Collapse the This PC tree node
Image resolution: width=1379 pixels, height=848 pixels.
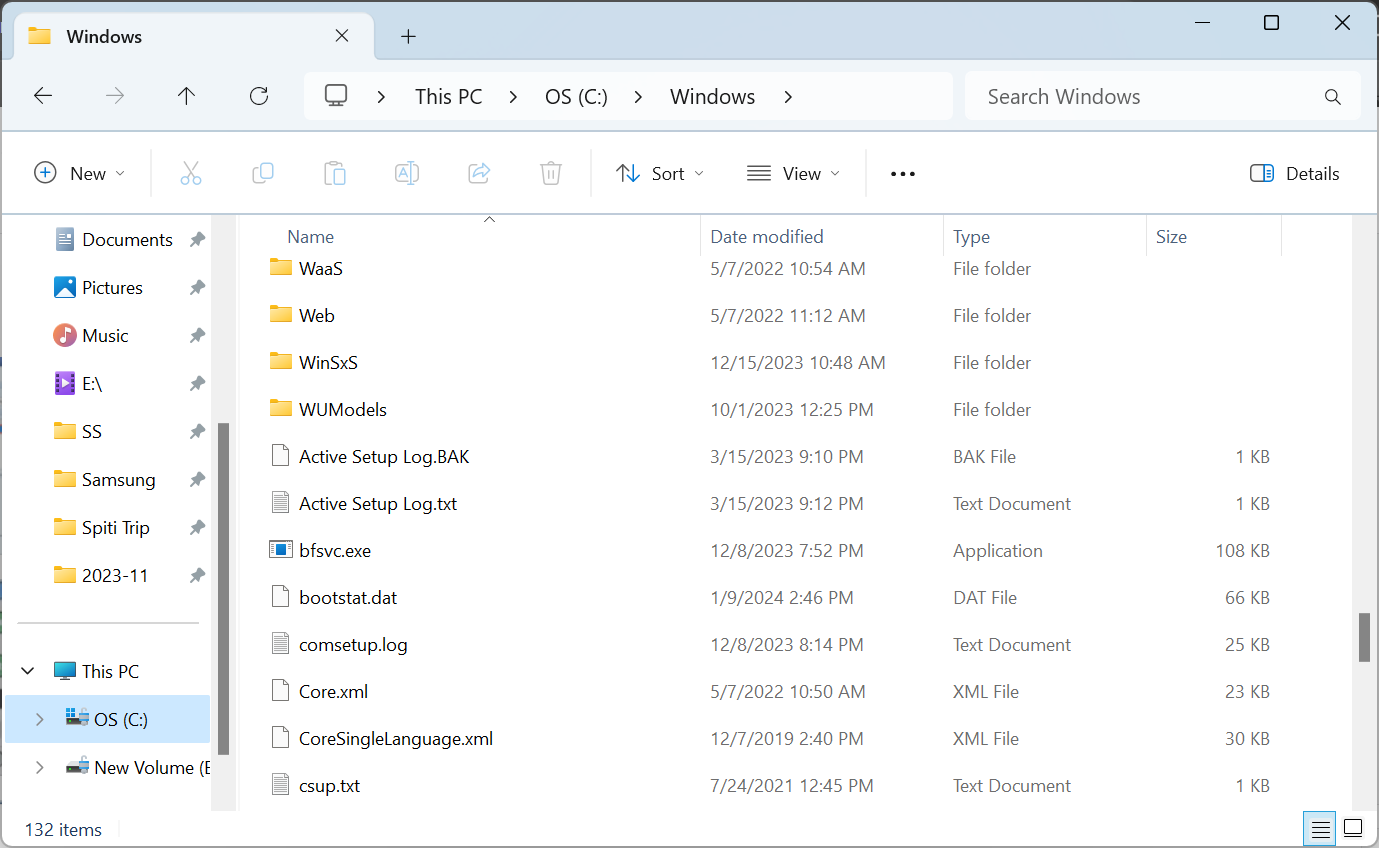click(28, 671)
